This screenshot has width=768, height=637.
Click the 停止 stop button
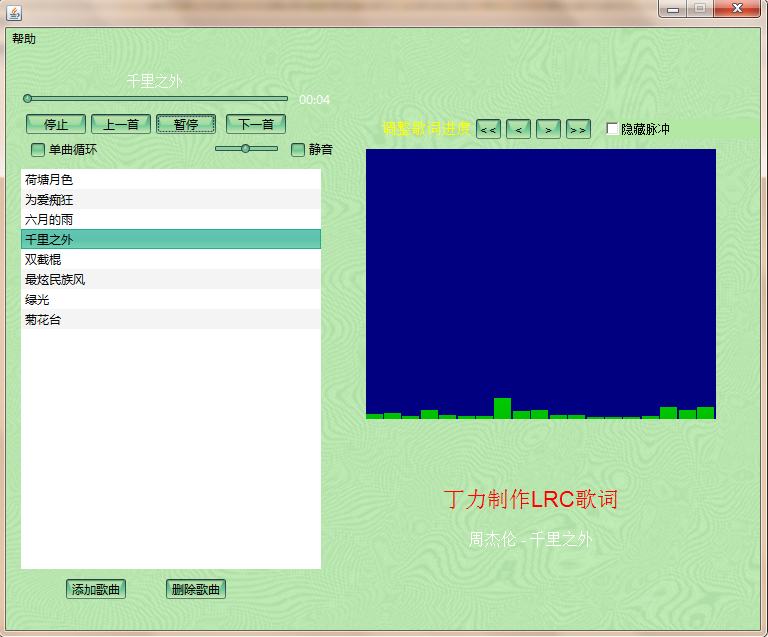(x=56, y=124)
